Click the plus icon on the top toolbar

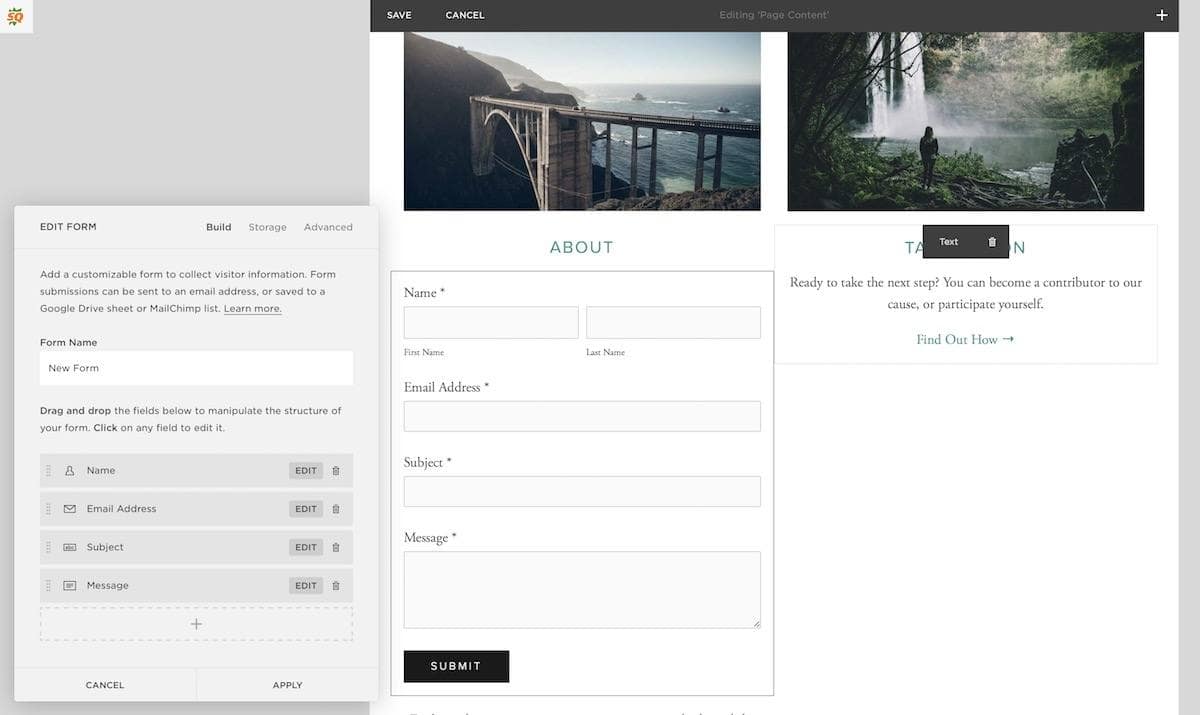(x=1161, y=15)
